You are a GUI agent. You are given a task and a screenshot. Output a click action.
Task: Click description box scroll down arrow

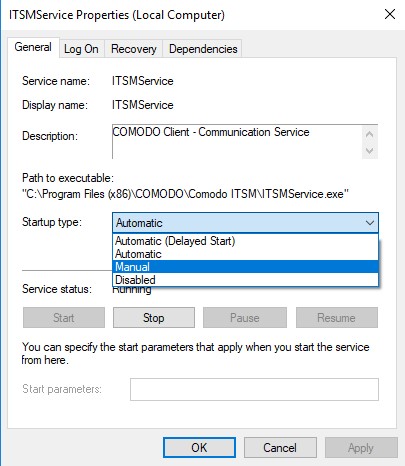[369, 150]
